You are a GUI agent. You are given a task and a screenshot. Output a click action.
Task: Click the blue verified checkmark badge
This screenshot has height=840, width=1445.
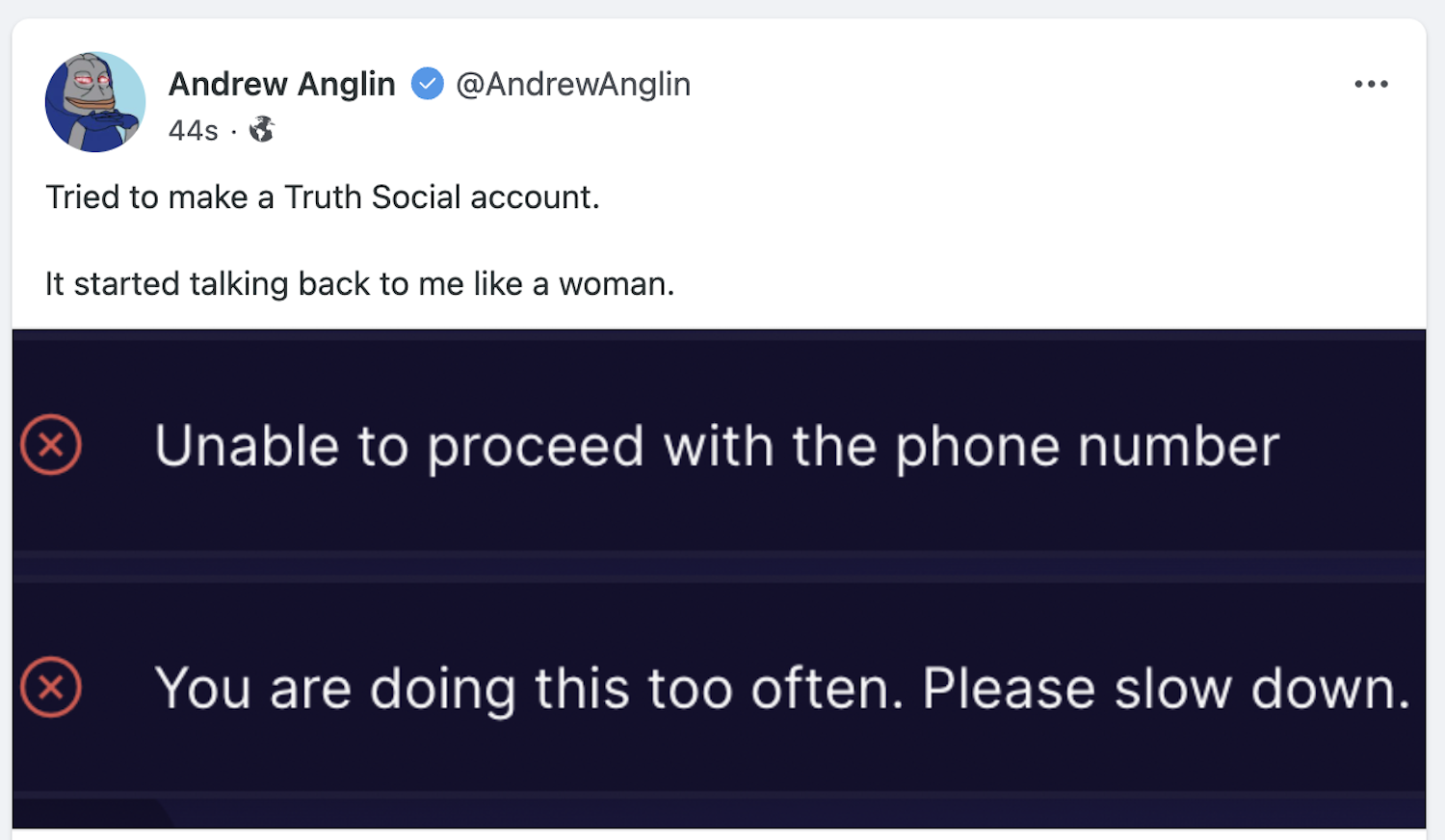tap(428, 85)
